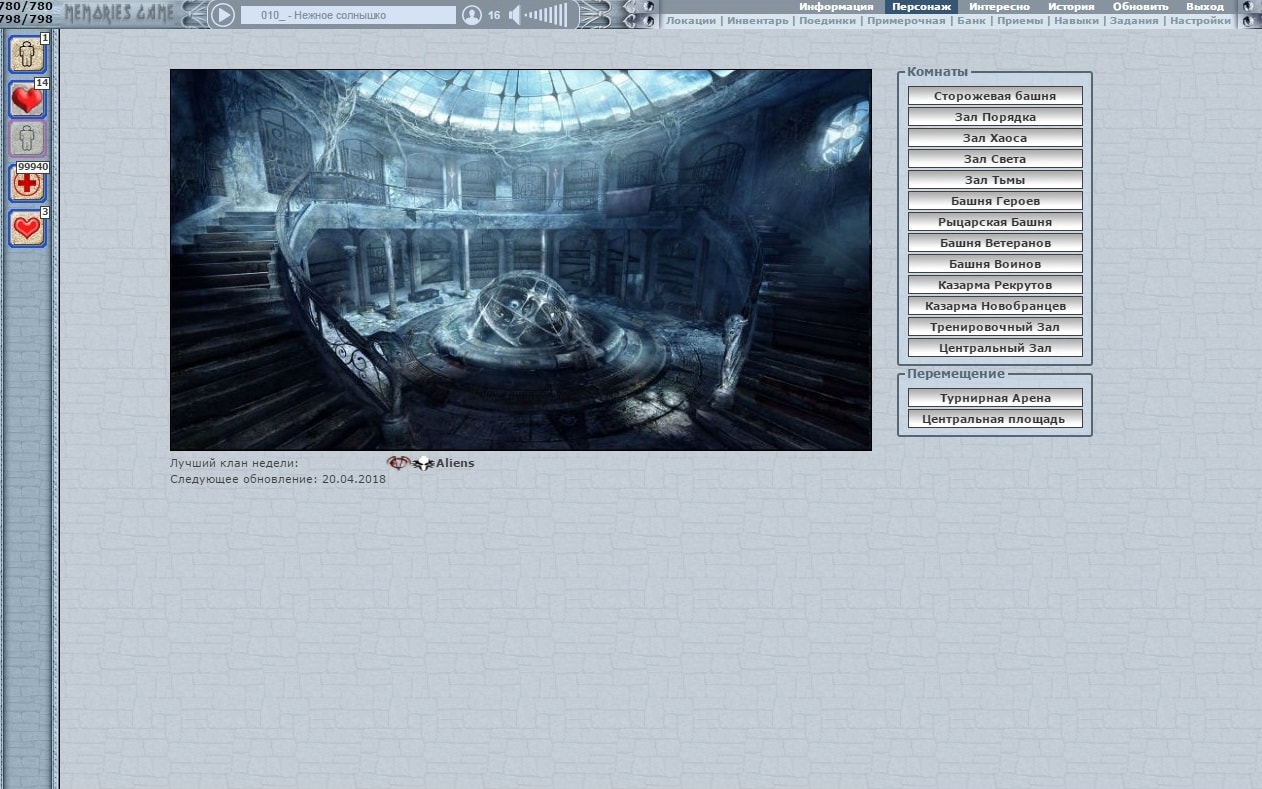This screenshot has height=789, width=1262.
Task: Adjust the volume level bars
Action: coord(546,15)
